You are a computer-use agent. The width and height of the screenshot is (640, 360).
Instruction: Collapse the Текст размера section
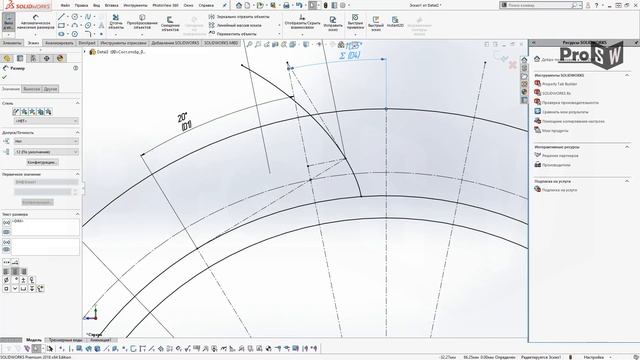coord(77,214)
